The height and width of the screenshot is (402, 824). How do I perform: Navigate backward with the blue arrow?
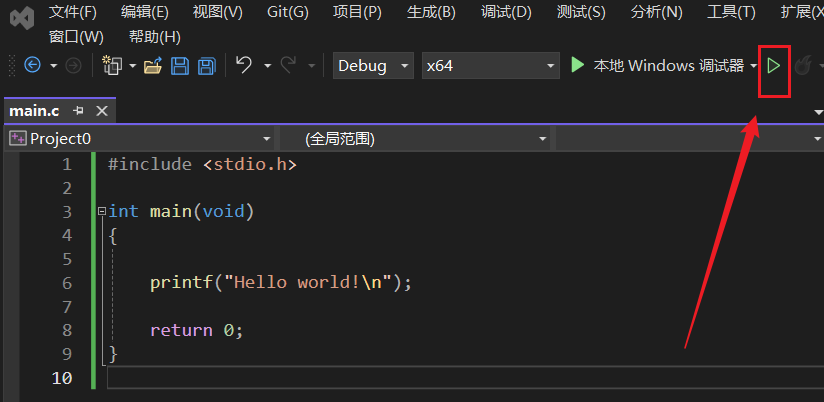point(33,65)
